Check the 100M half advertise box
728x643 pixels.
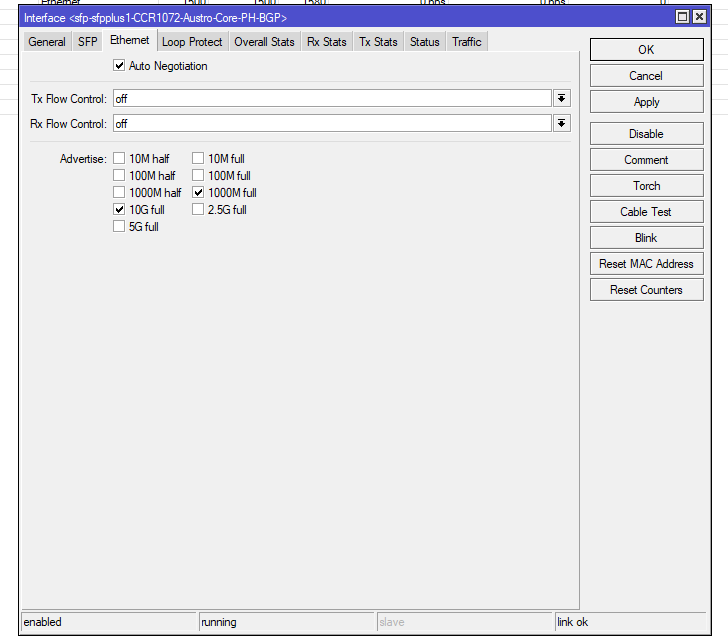point(119,175)
